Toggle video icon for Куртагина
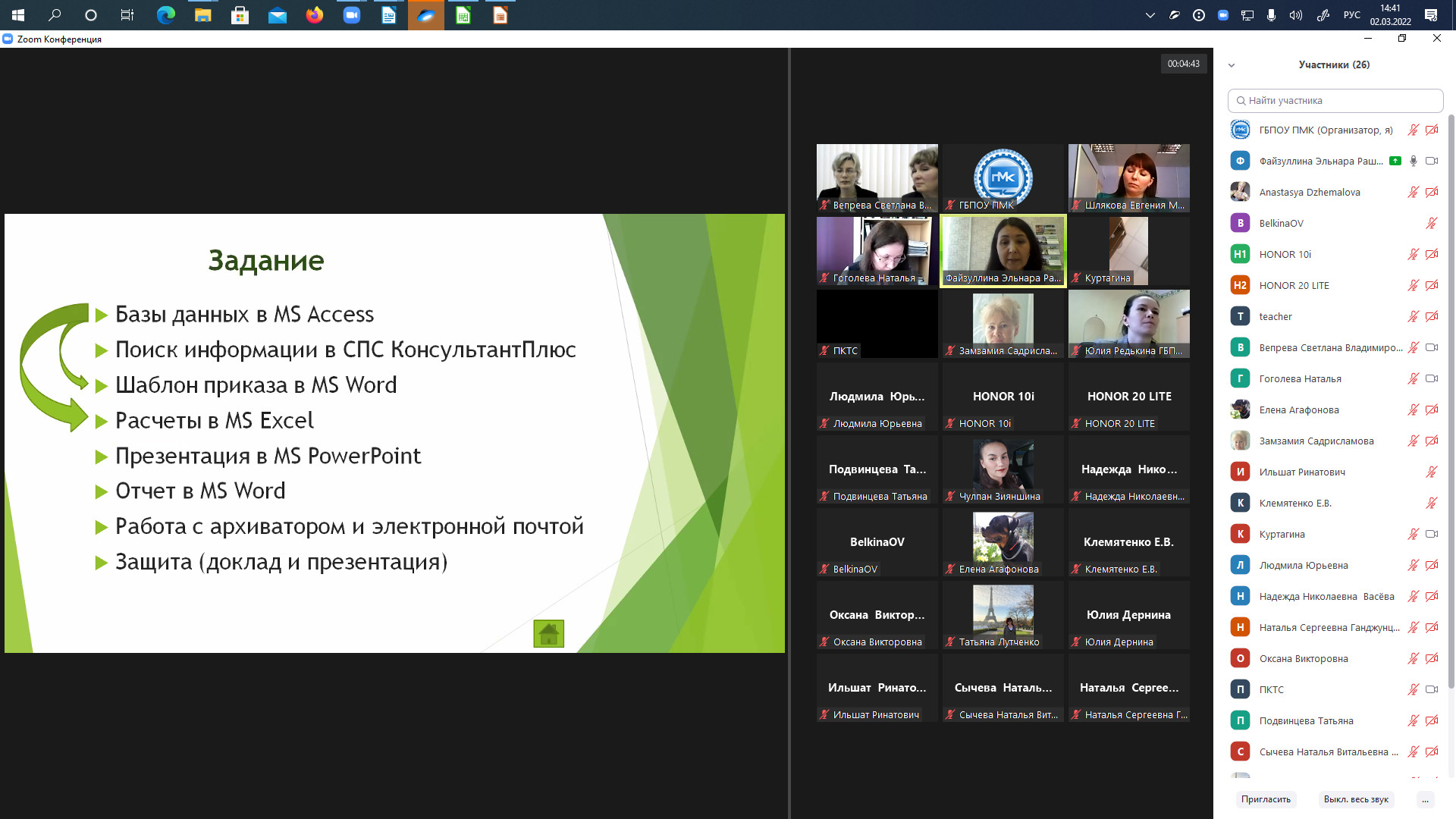 coord(1432,534)
